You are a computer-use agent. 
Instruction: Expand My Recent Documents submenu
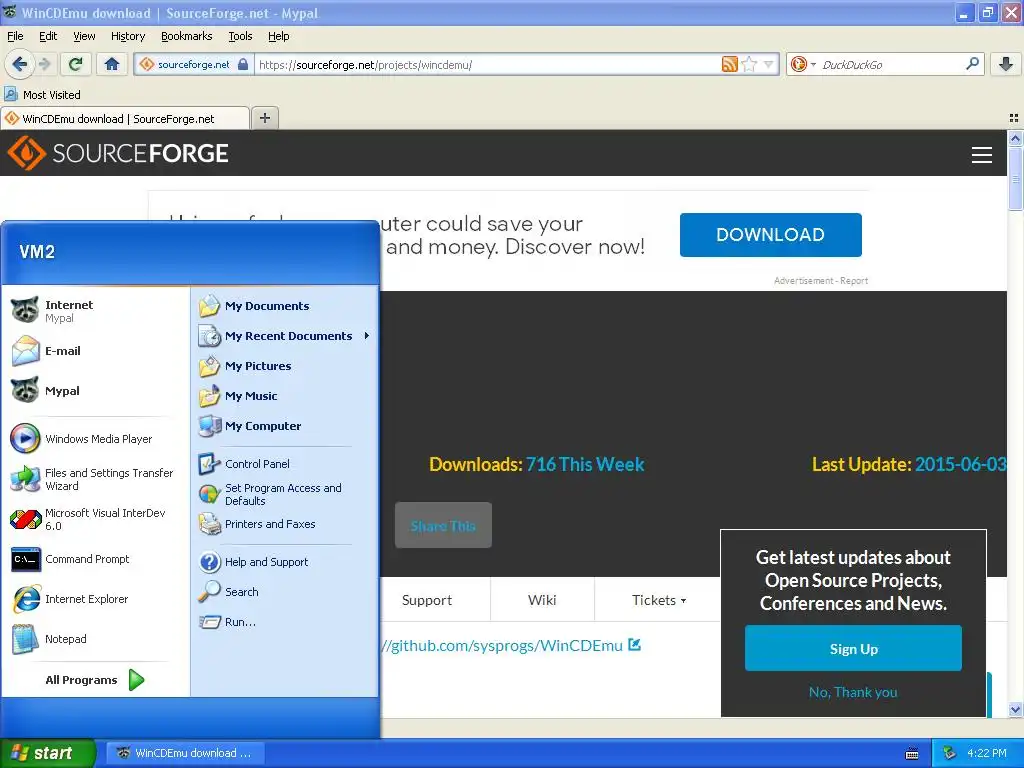(285, 336)
